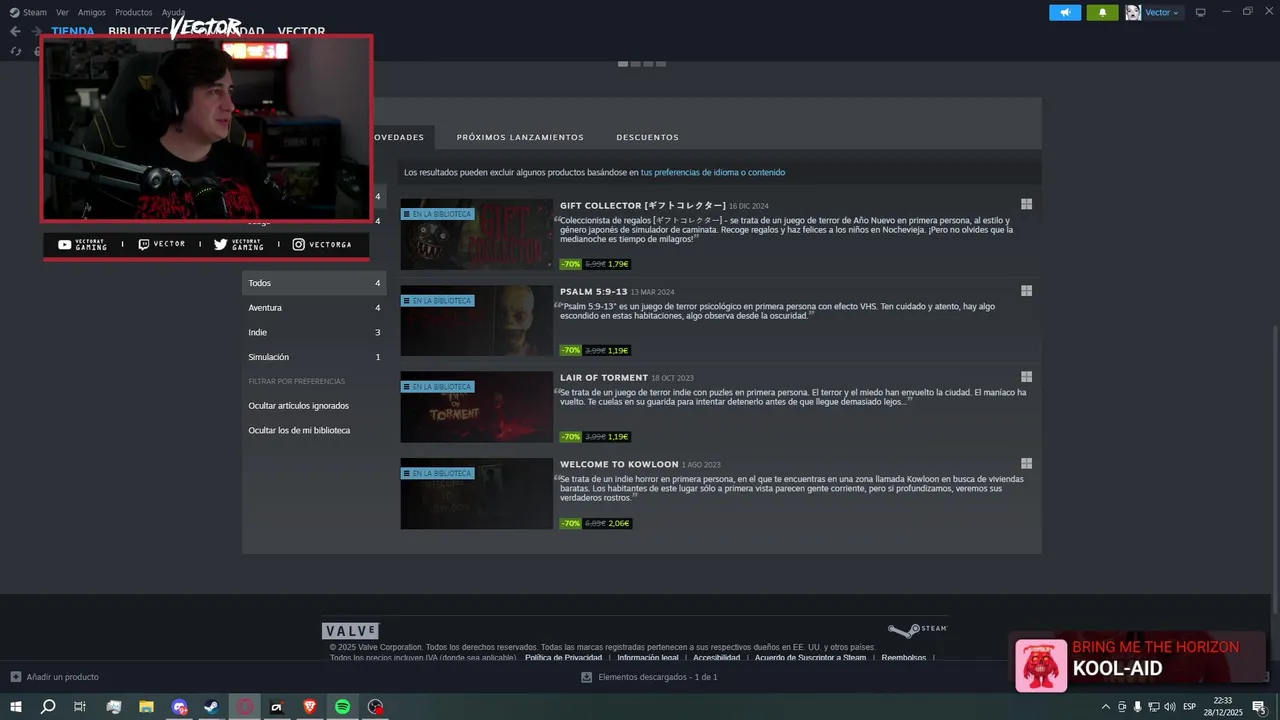Open the Windows Start menu
This screenshot has height=720, width=1280.
point(16,707)
